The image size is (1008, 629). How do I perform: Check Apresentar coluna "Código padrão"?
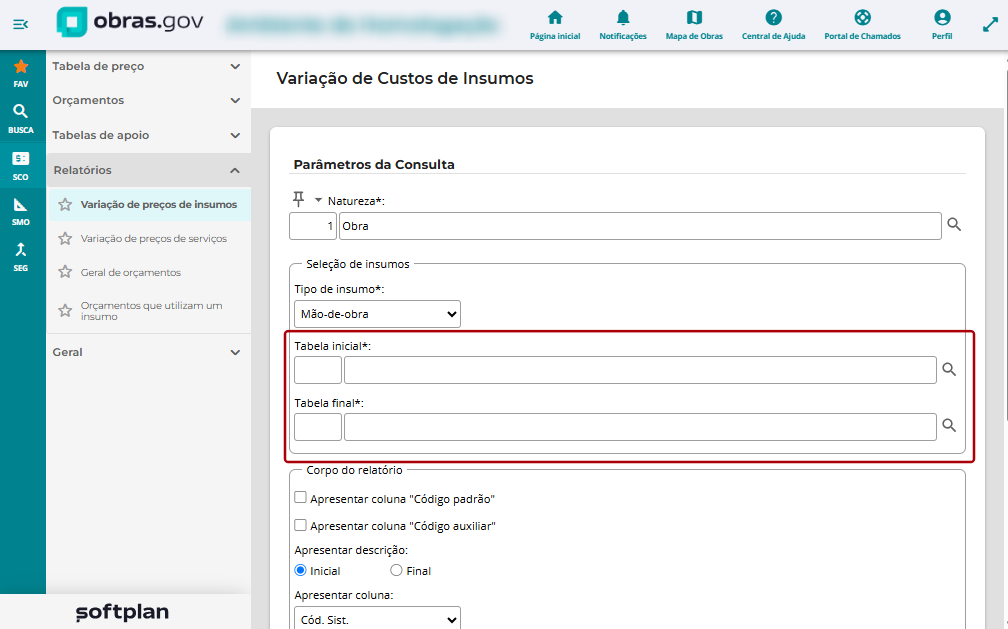300,497
